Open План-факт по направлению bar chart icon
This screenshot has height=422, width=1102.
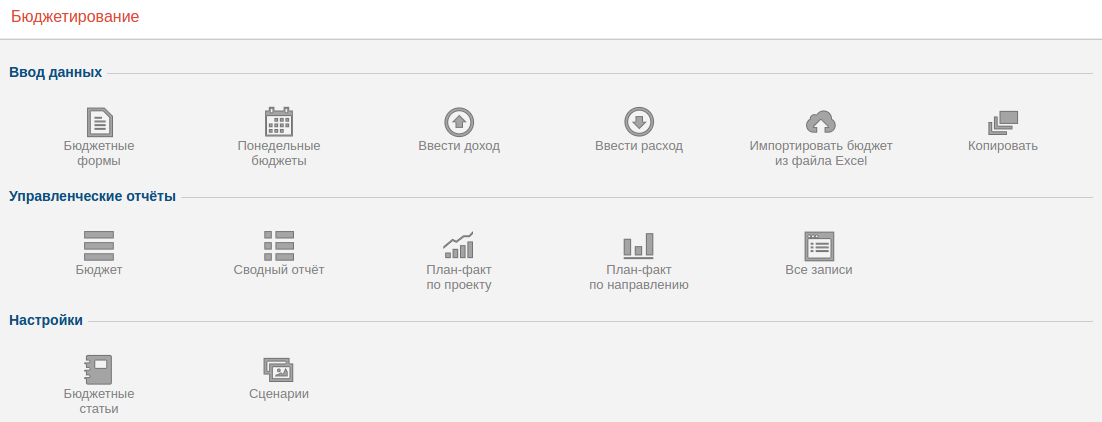click(x=639, y=245)
